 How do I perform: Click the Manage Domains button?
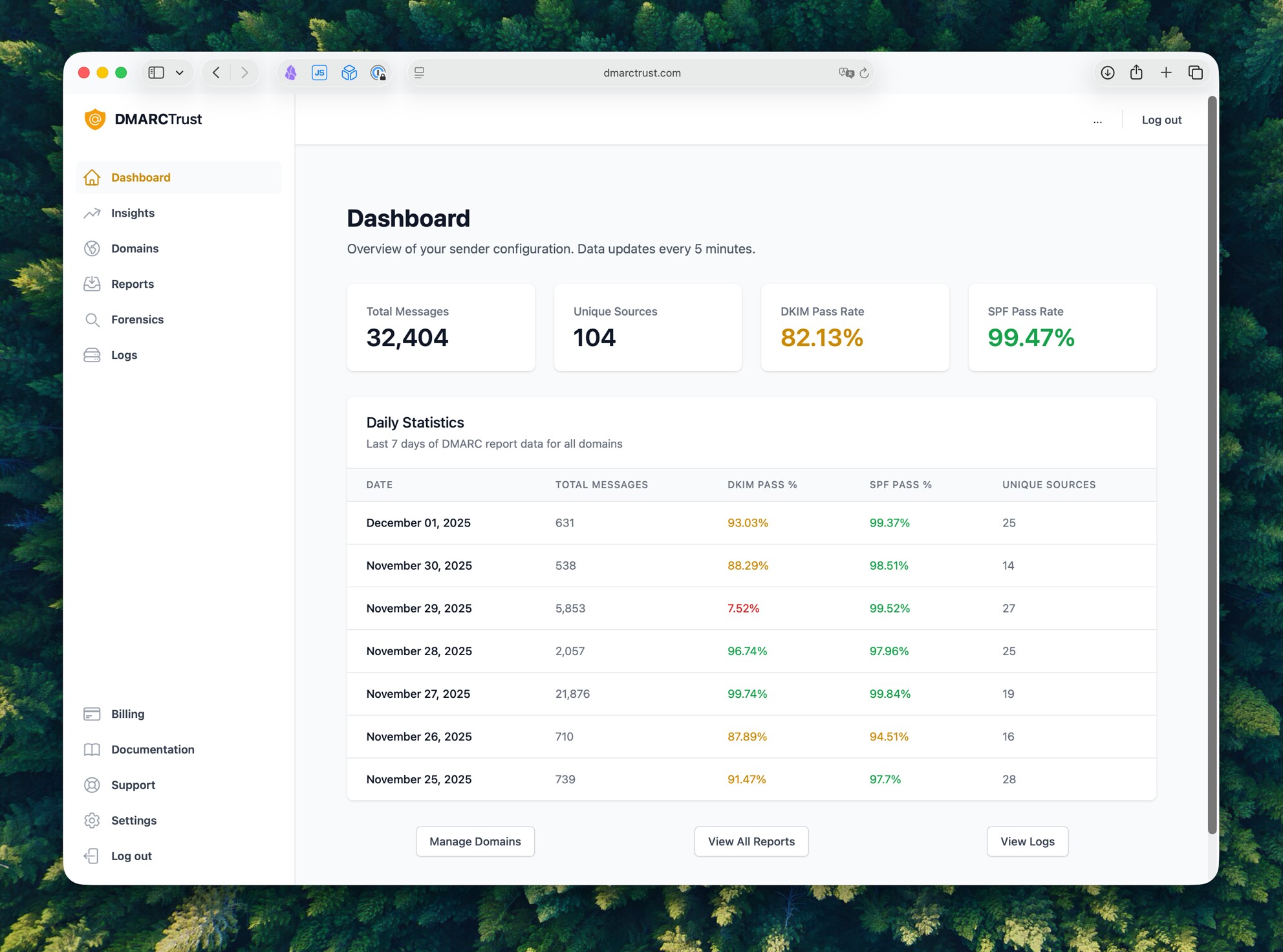[x=475, y=841]
